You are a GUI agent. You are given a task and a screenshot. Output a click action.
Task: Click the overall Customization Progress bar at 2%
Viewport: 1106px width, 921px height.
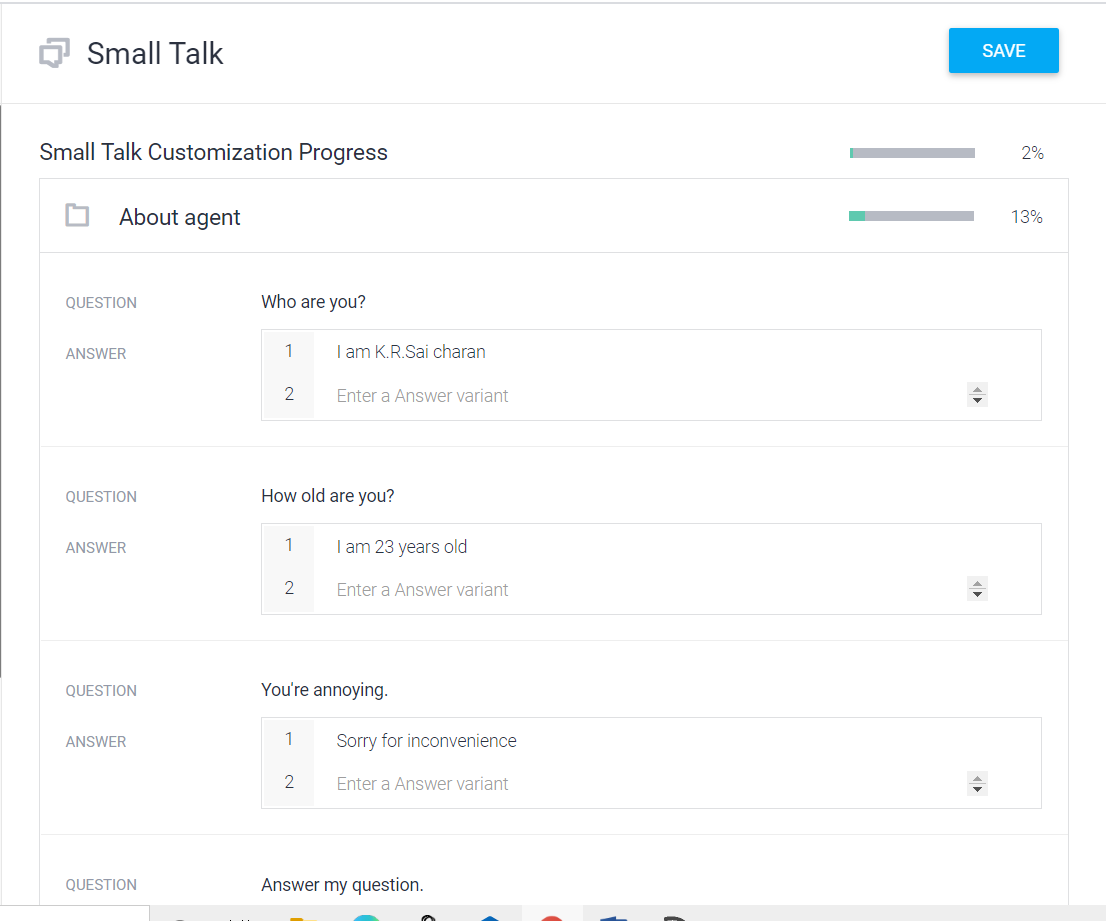tap(911, 152)
